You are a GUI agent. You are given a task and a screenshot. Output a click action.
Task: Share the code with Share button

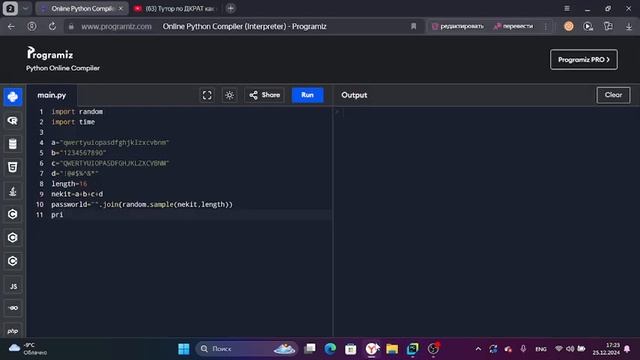[x=264, y=95]
